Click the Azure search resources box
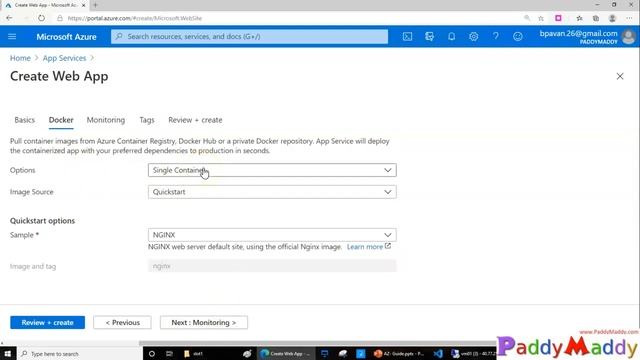This screenshot has width=640, height=360. coord(249,36)
